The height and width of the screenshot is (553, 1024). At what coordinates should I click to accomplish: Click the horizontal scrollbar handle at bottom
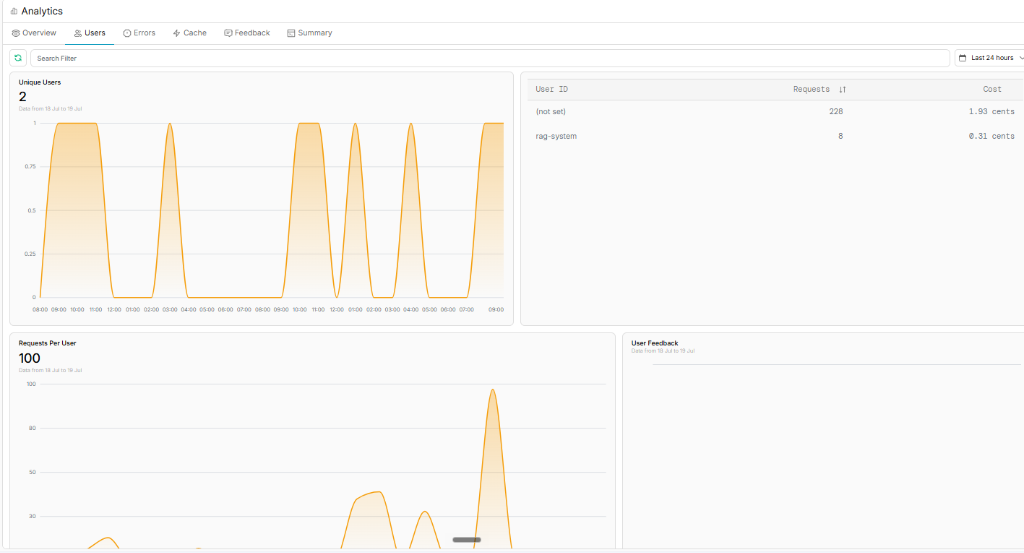(467, 540)
